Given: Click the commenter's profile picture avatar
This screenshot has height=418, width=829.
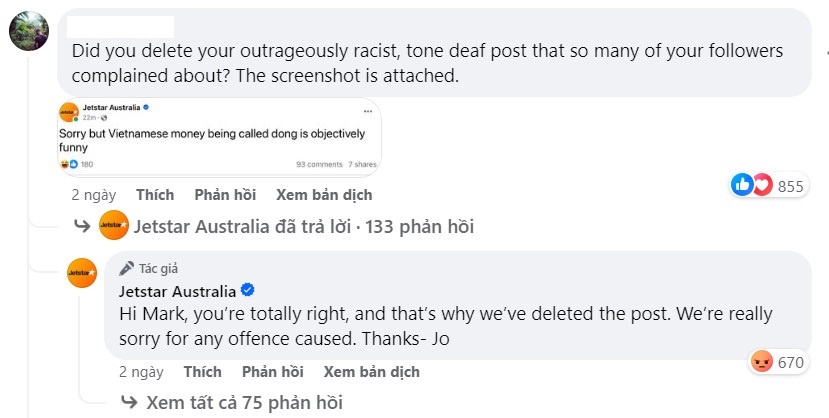Looking at the screenshot, I should point(28,29).
